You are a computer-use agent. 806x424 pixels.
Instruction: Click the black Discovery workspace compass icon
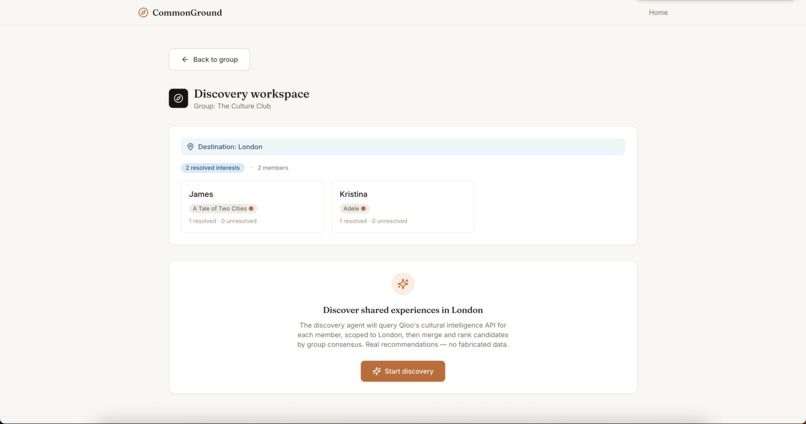[178, 98]
